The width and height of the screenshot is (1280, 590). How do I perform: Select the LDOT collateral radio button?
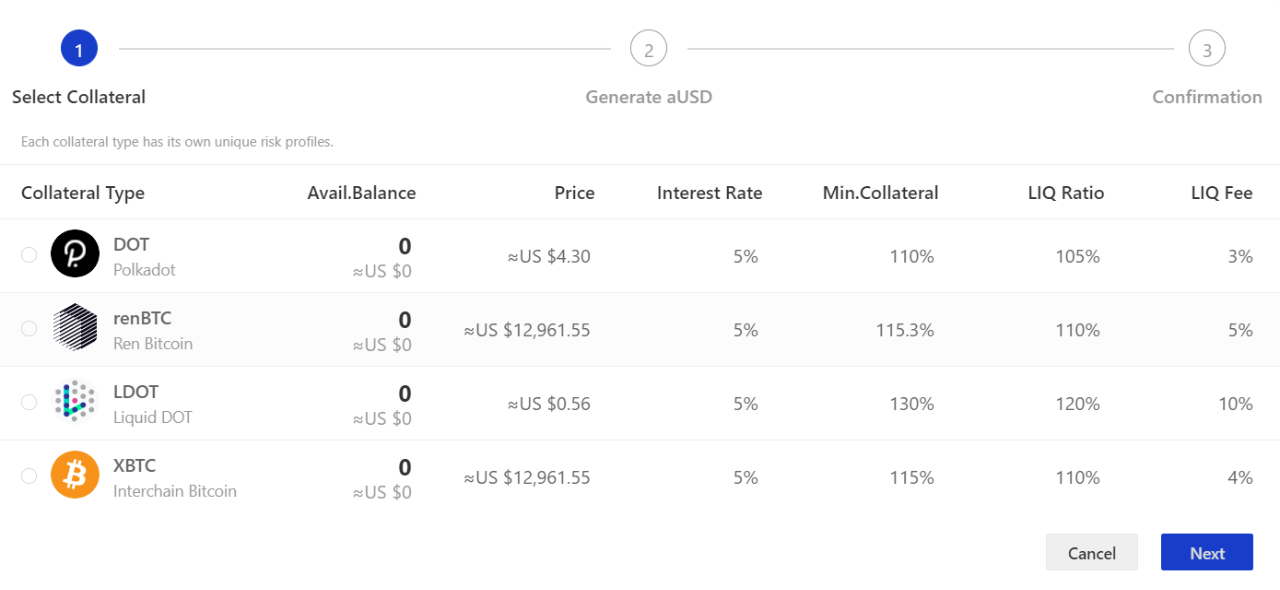click(29, 402)
